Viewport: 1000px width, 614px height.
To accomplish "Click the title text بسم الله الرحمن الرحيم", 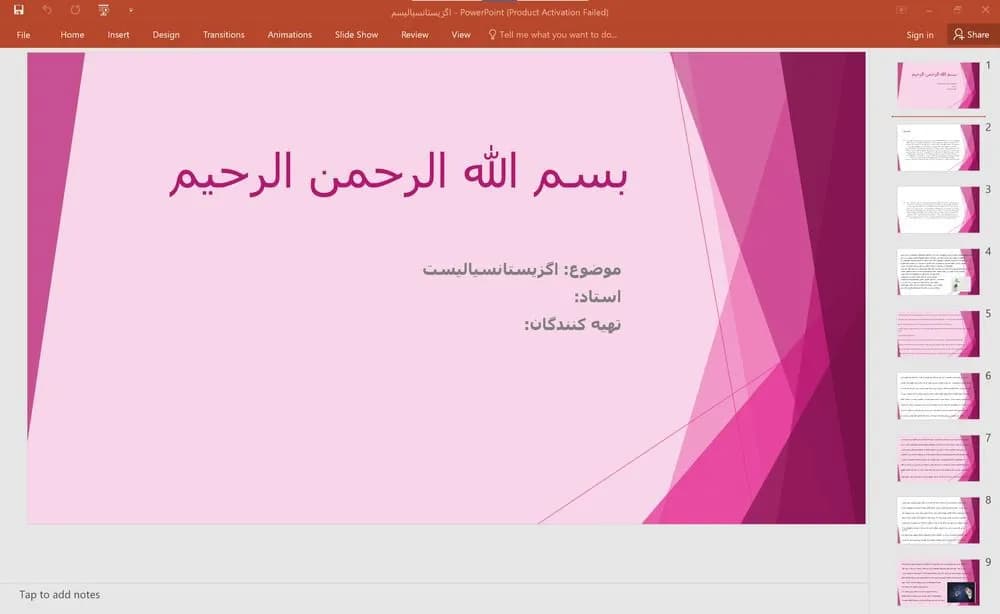I will [398, 172].
